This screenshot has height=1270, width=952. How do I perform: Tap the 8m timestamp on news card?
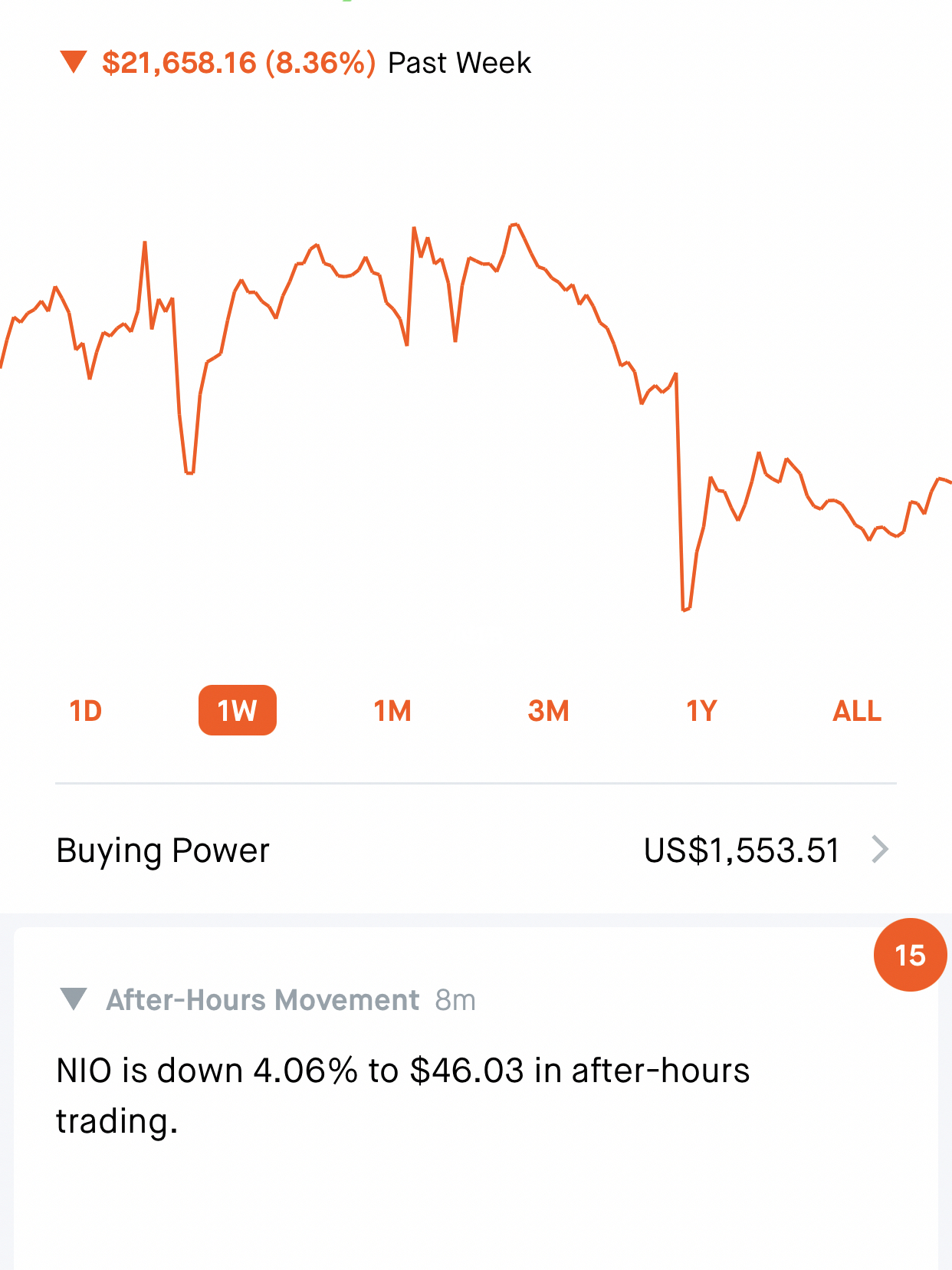(x=455, y=1000)
